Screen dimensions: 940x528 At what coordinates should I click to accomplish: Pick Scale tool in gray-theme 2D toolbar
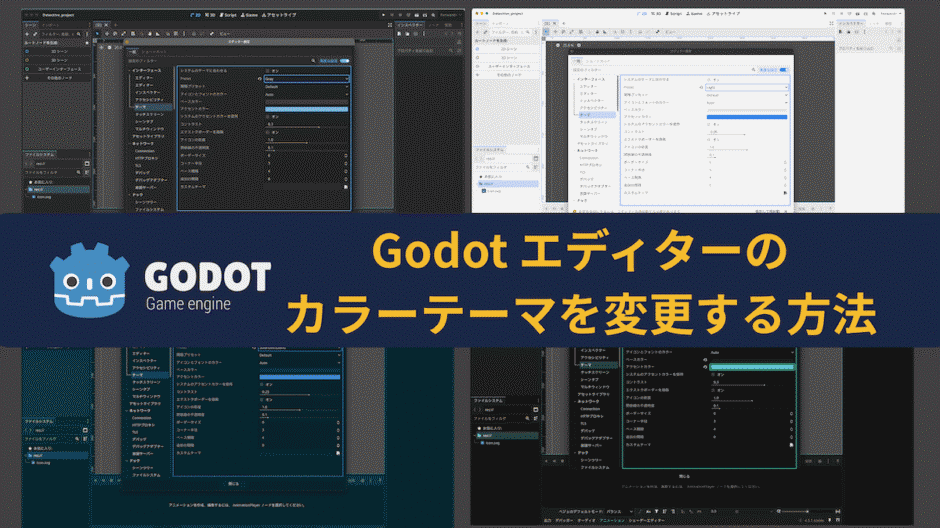123,34
